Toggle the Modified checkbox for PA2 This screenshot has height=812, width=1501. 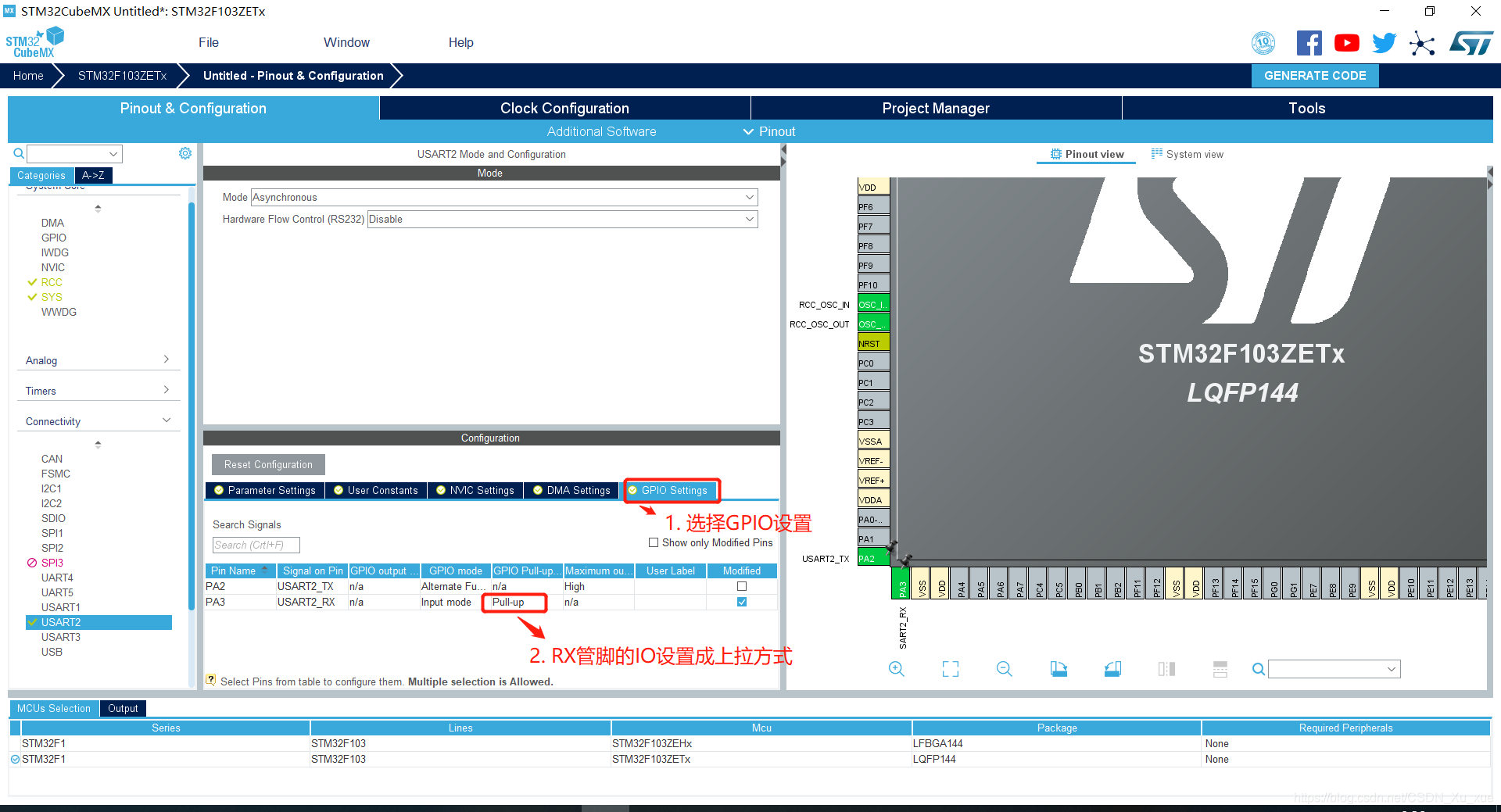pos(742,586)
